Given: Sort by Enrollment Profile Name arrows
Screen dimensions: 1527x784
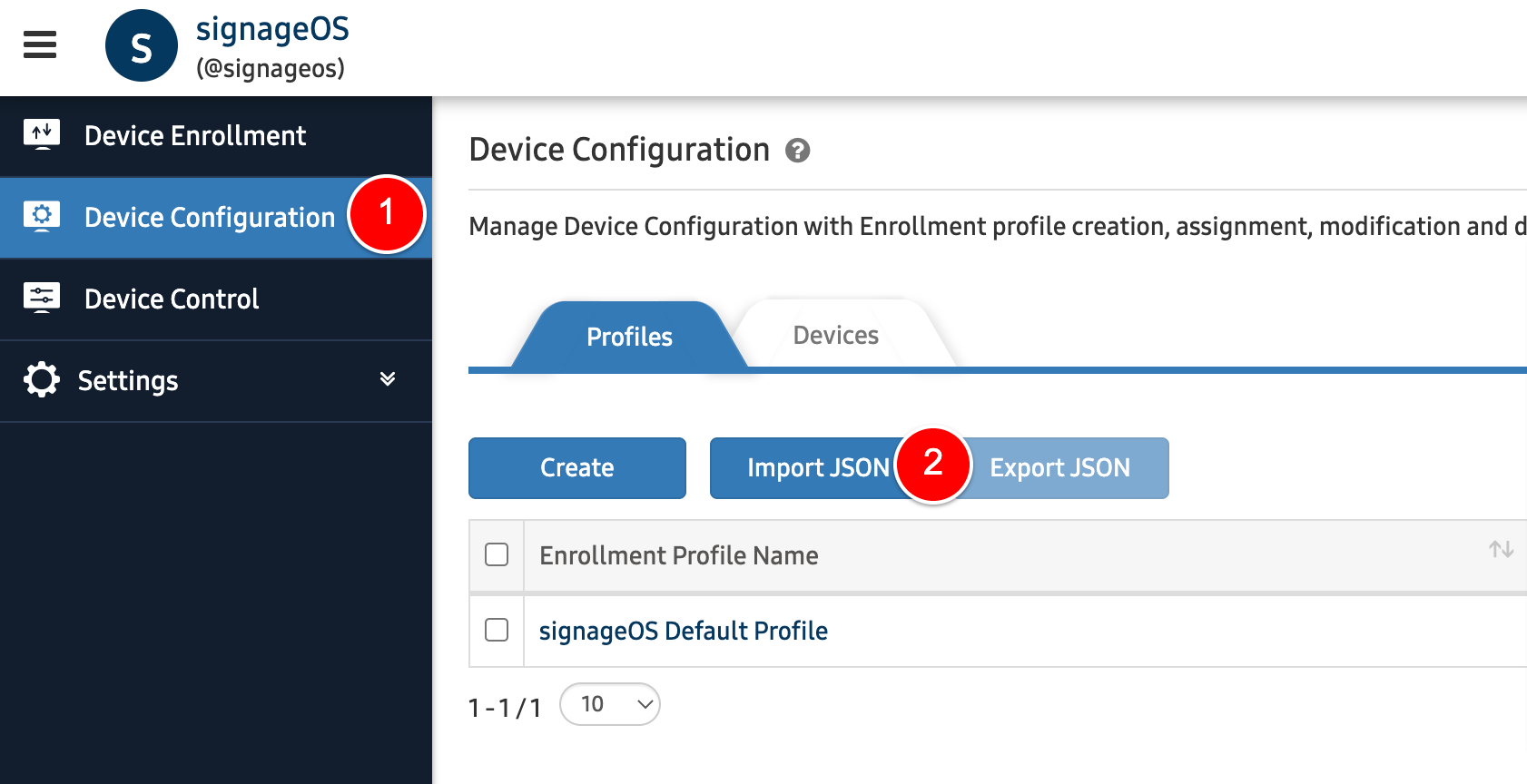Looking at the screenshot, I should pos(1500,550).
